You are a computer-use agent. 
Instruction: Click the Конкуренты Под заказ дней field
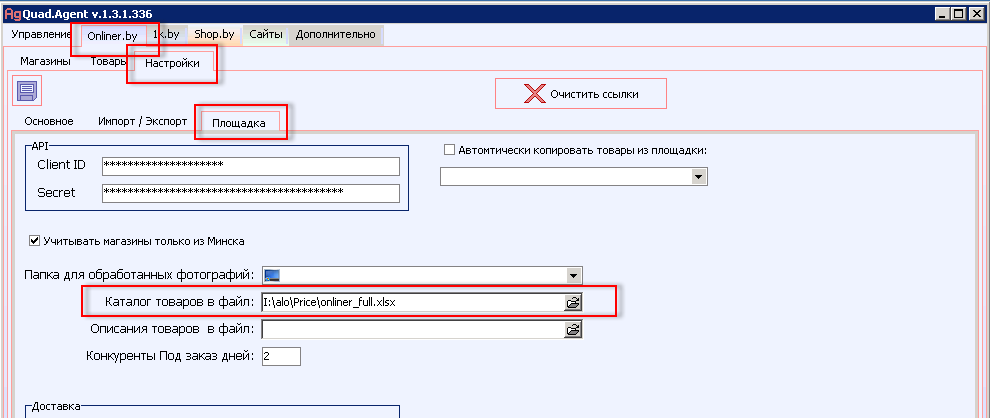(280, 356)
